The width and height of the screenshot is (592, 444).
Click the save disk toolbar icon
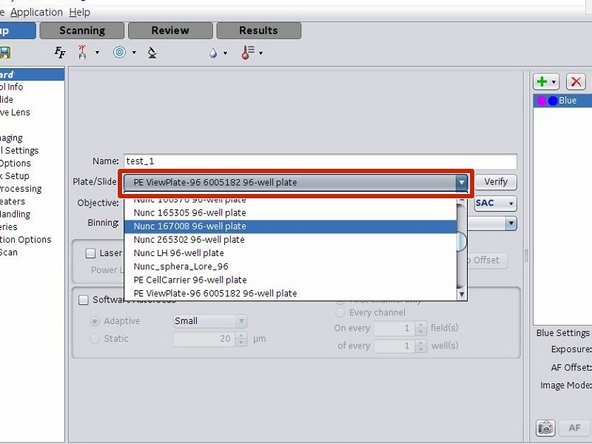pos(5,52)
